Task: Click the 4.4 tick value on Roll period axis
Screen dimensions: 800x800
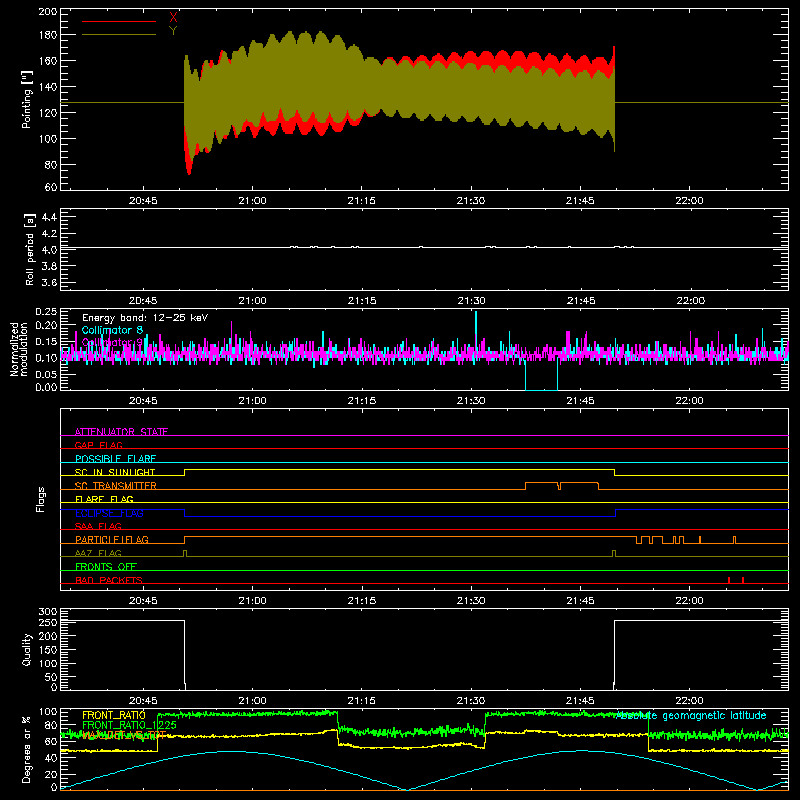Action: click(x=49, y=217)
